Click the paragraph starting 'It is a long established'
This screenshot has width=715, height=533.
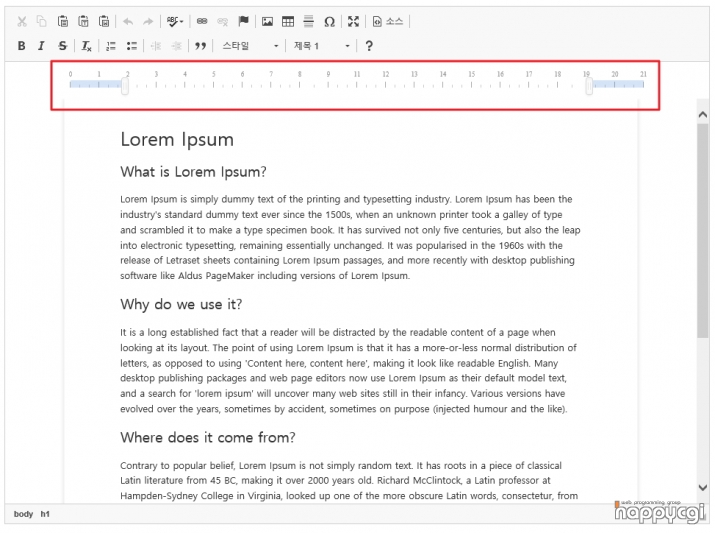[x=348, y=370]
